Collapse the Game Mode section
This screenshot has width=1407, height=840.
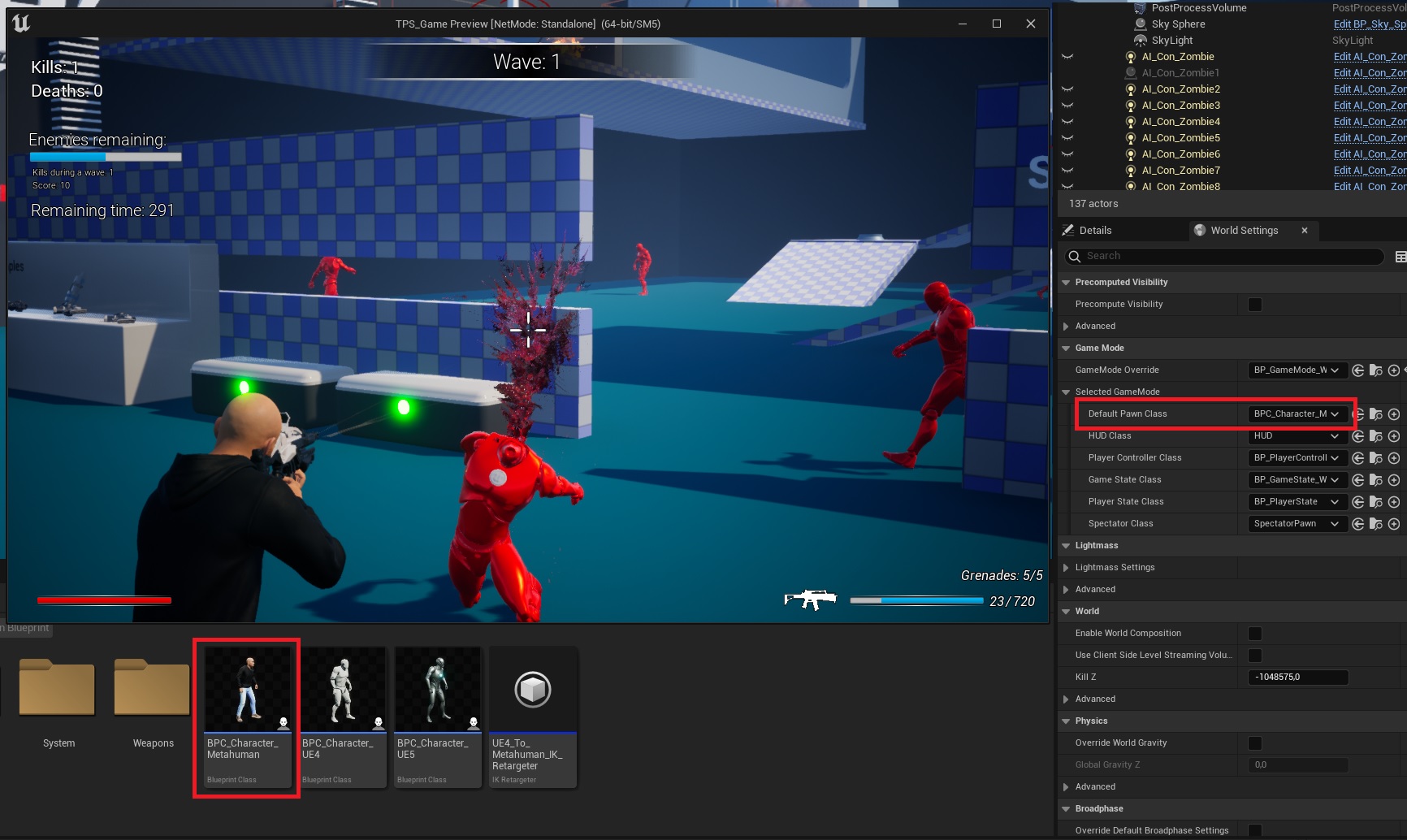(x=1066, y=349)
